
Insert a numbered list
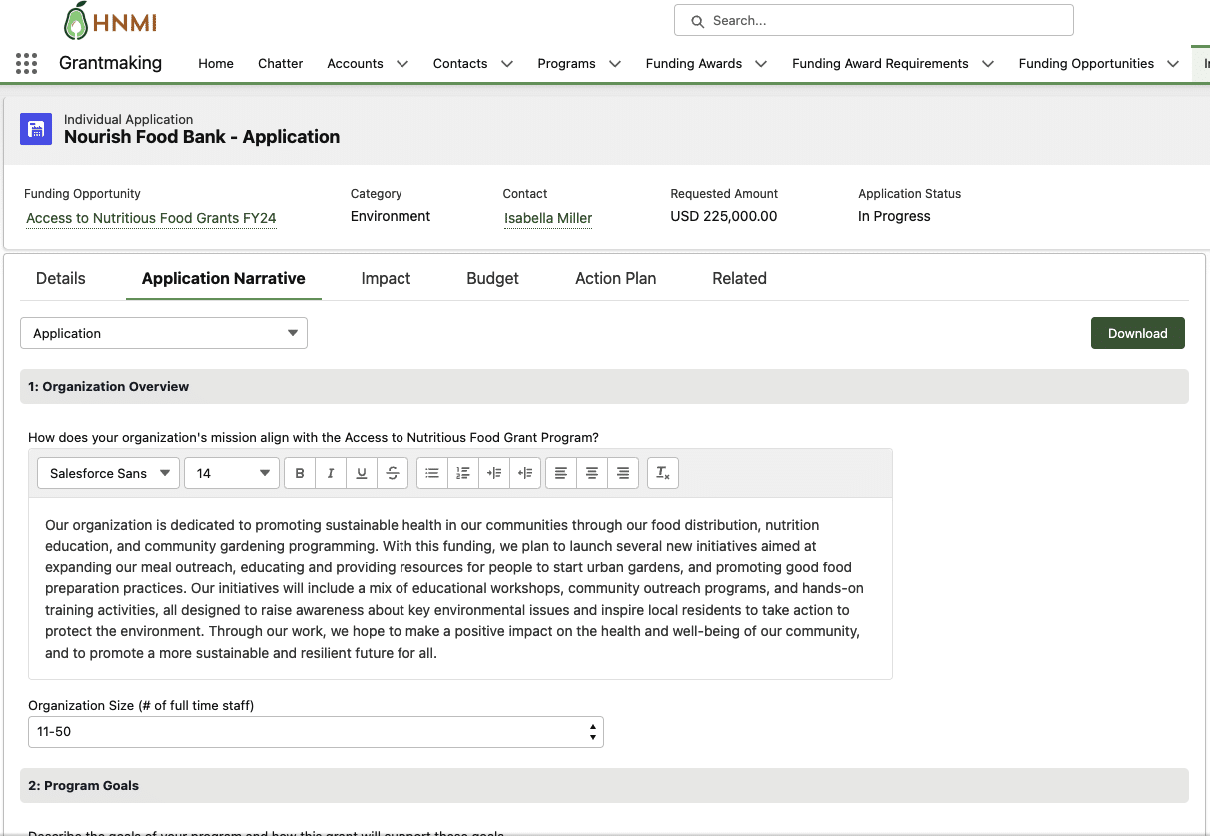[462, 473]
